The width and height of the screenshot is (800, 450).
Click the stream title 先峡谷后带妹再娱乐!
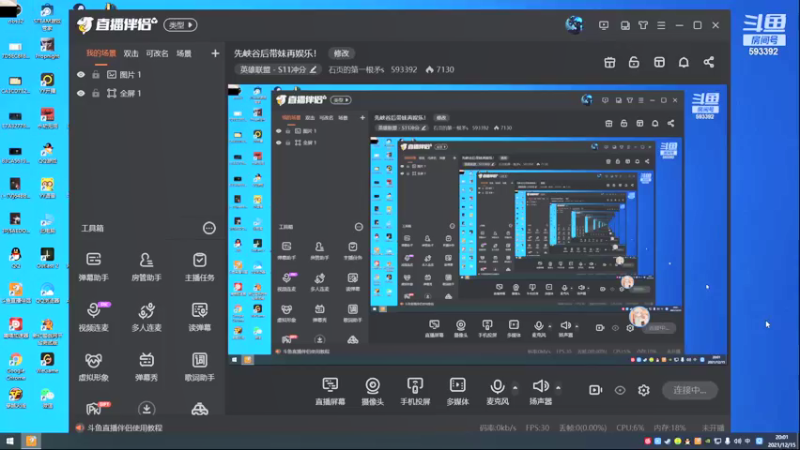tap(275, 53)
